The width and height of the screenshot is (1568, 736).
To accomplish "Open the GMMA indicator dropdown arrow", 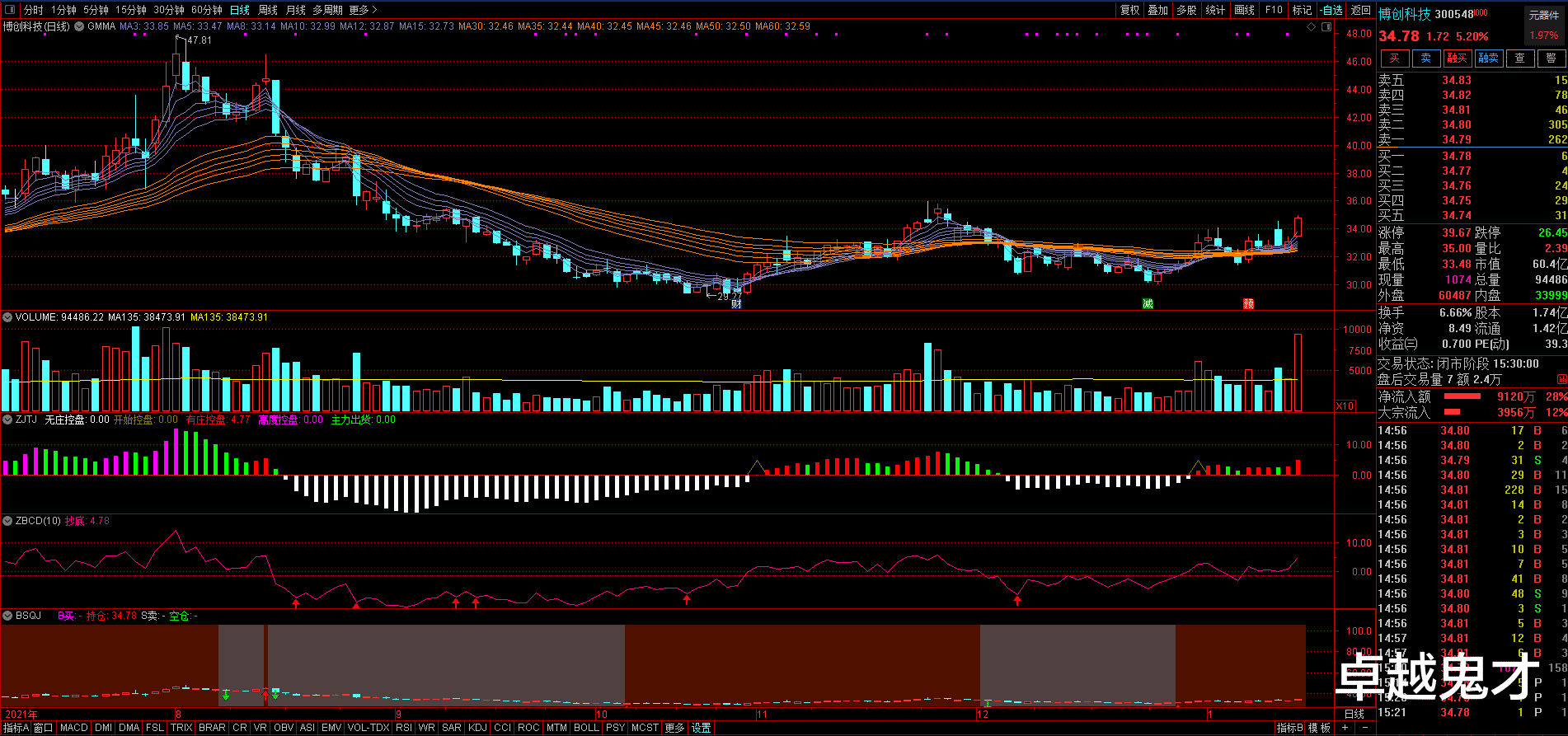I will pyautogui.click(x=79, y=26).
